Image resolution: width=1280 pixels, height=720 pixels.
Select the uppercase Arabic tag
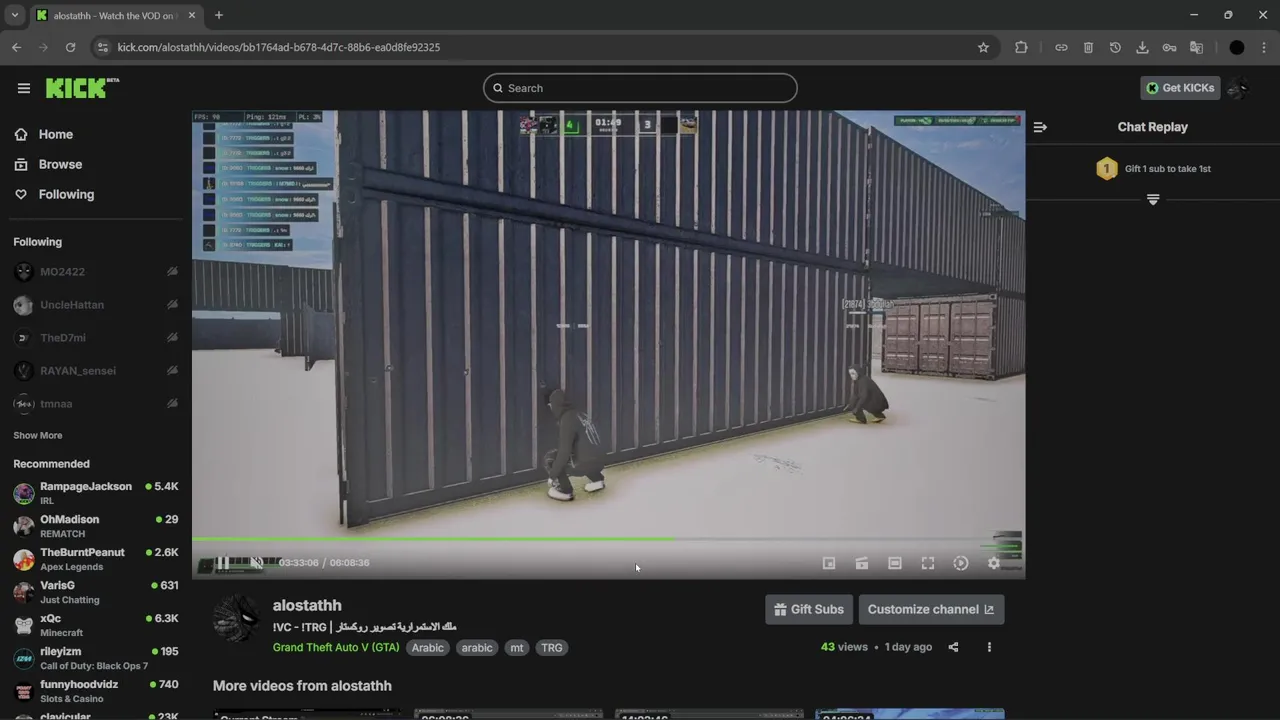[428, 648]
